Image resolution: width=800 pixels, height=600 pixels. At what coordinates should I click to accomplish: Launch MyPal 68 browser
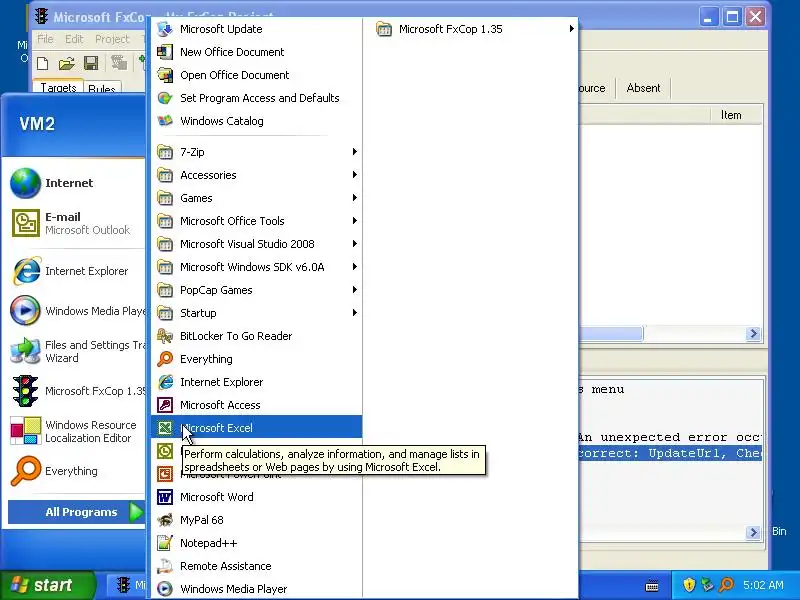(256, 520)
